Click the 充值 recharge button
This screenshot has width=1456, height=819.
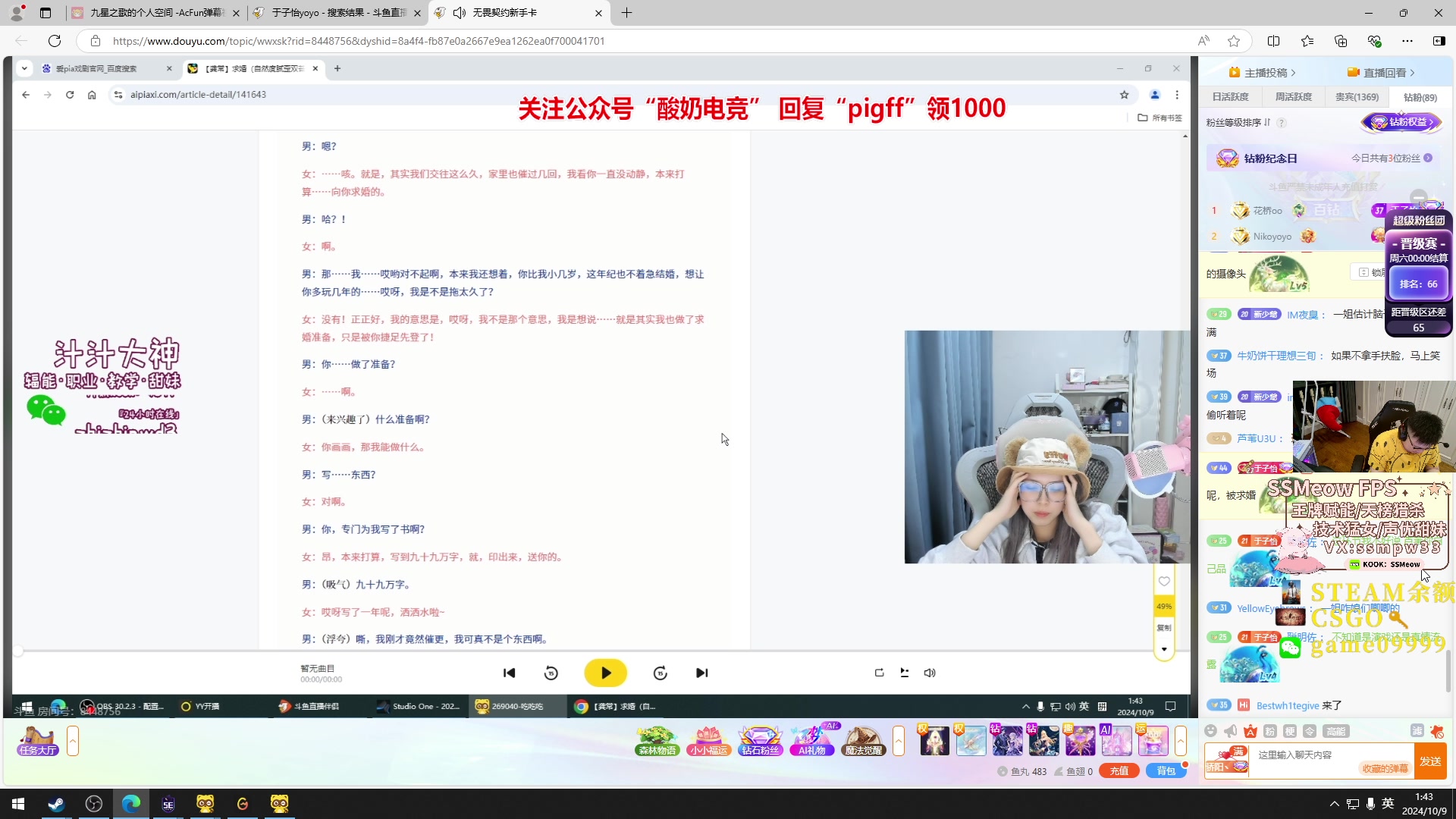[x=1119, y=771]
